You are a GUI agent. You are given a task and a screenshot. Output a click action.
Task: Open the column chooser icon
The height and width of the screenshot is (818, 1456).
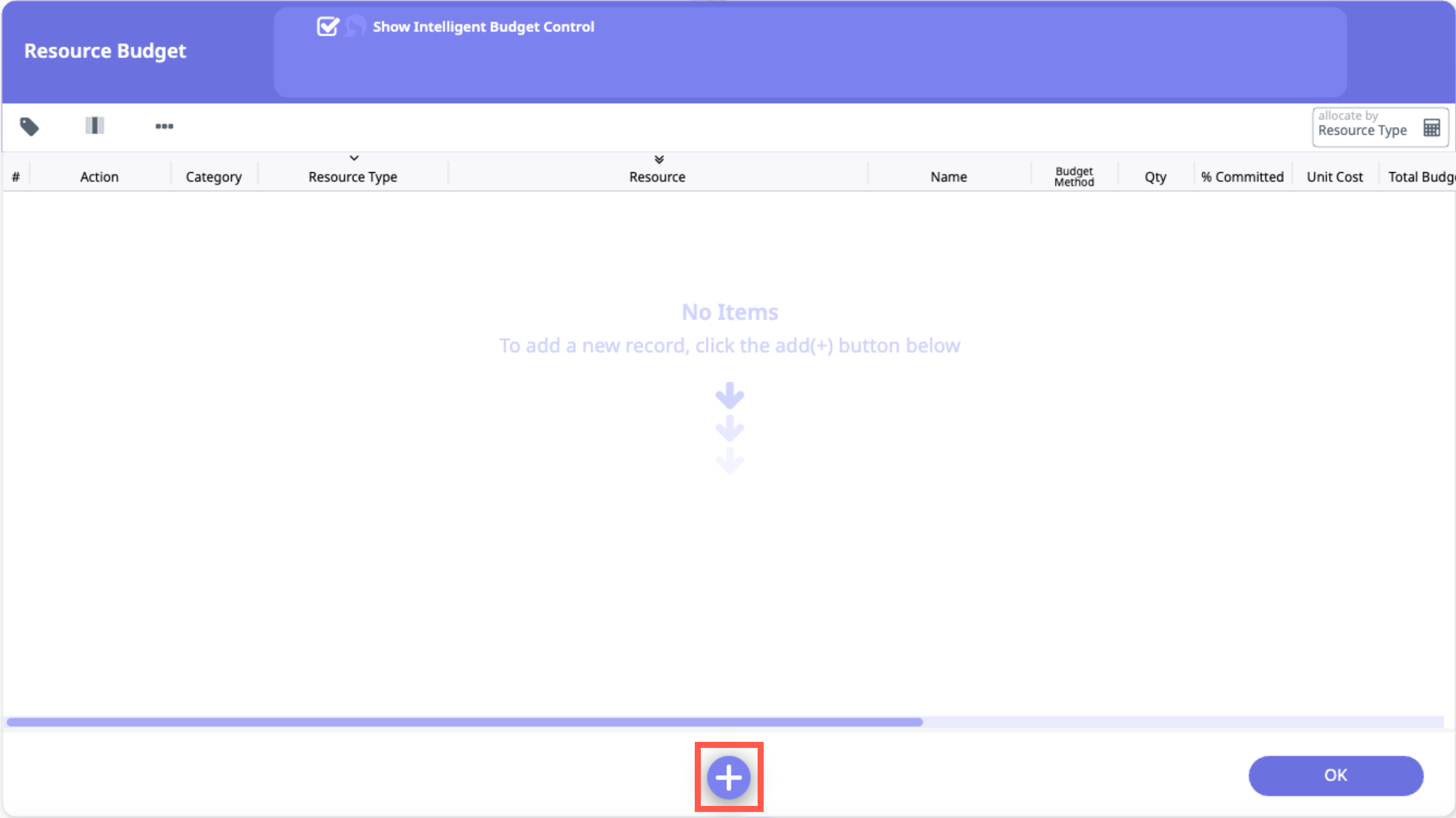tap(95, 126)
